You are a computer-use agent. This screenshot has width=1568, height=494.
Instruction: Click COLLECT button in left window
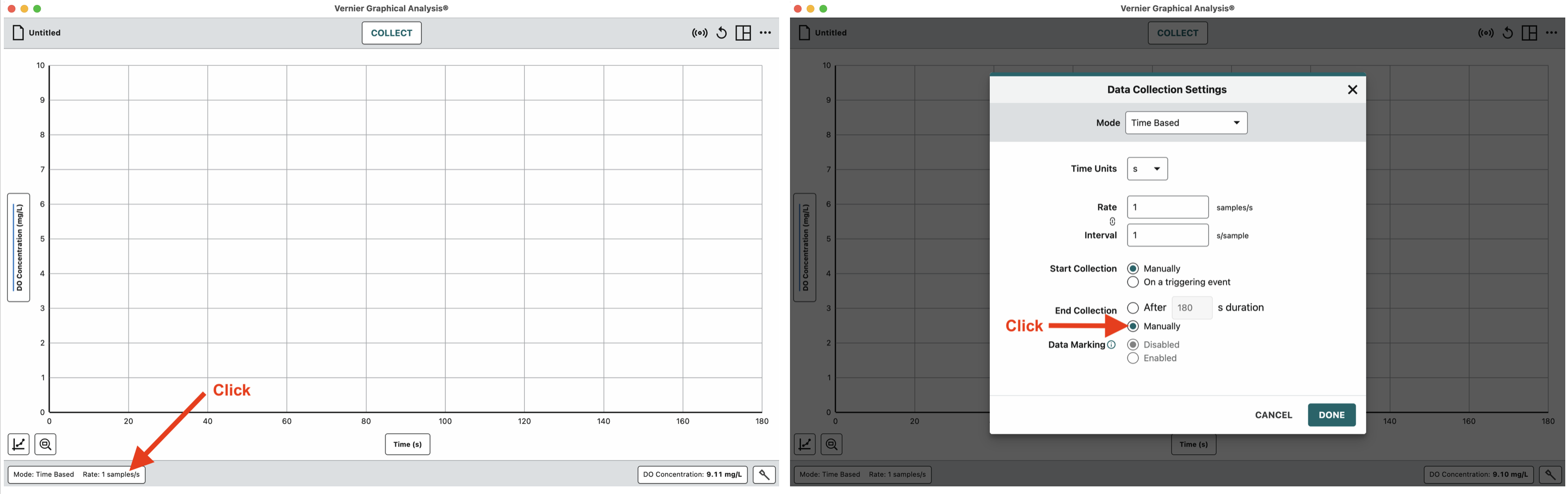[391, 33]
